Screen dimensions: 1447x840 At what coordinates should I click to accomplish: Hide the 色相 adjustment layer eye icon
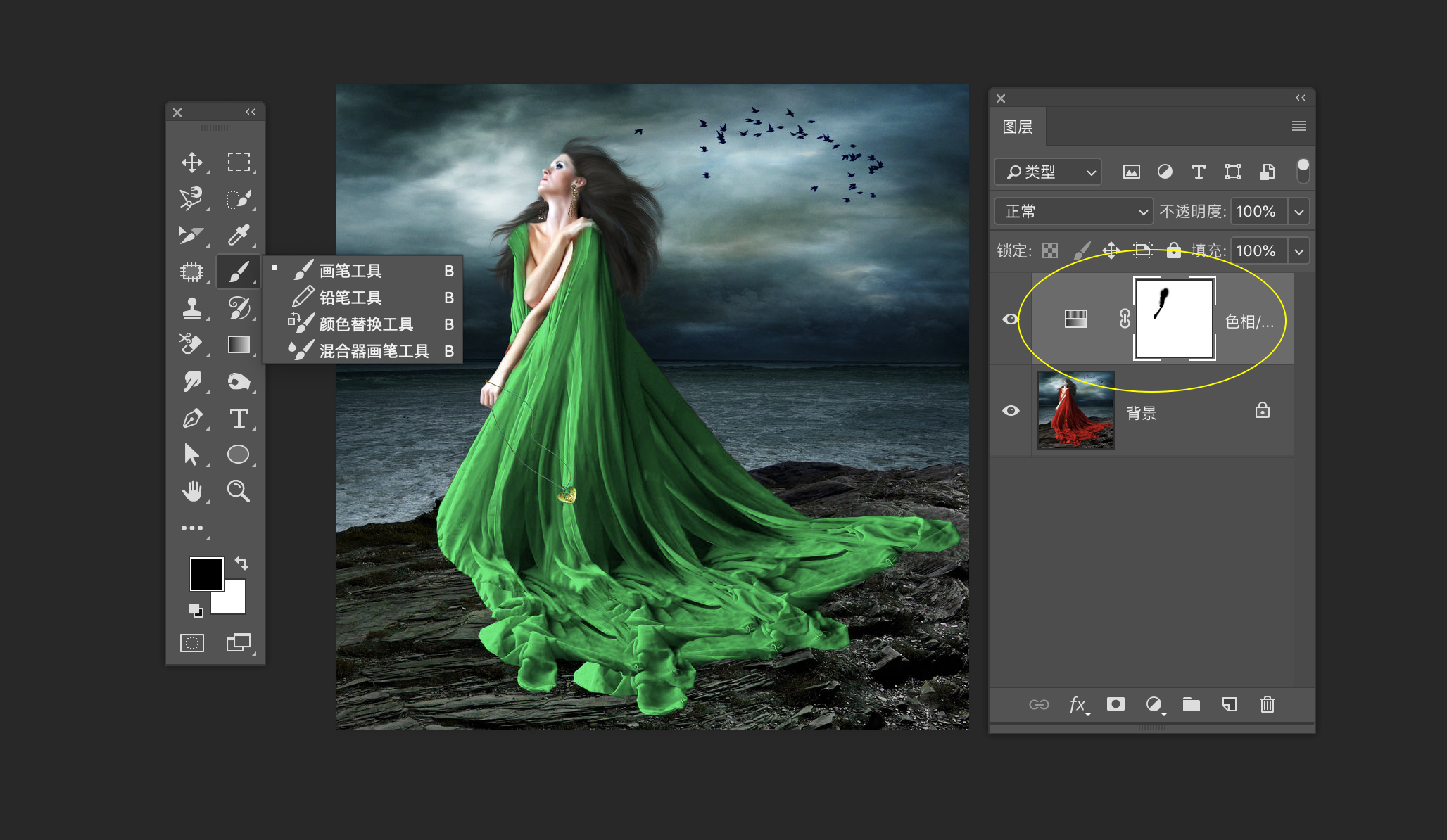[1011, 319]
